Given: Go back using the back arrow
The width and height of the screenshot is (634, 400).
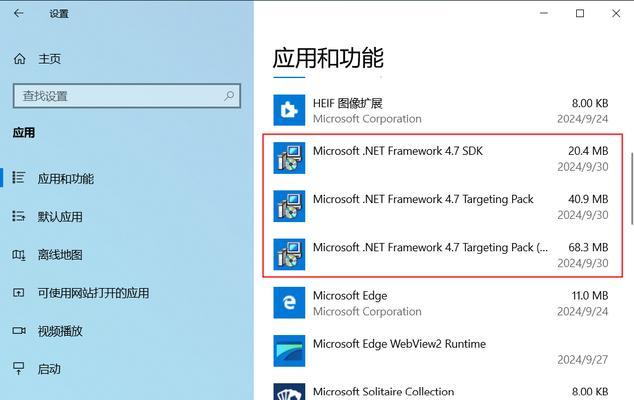Looking at the screenshot, I should click(x=19, y=13).
